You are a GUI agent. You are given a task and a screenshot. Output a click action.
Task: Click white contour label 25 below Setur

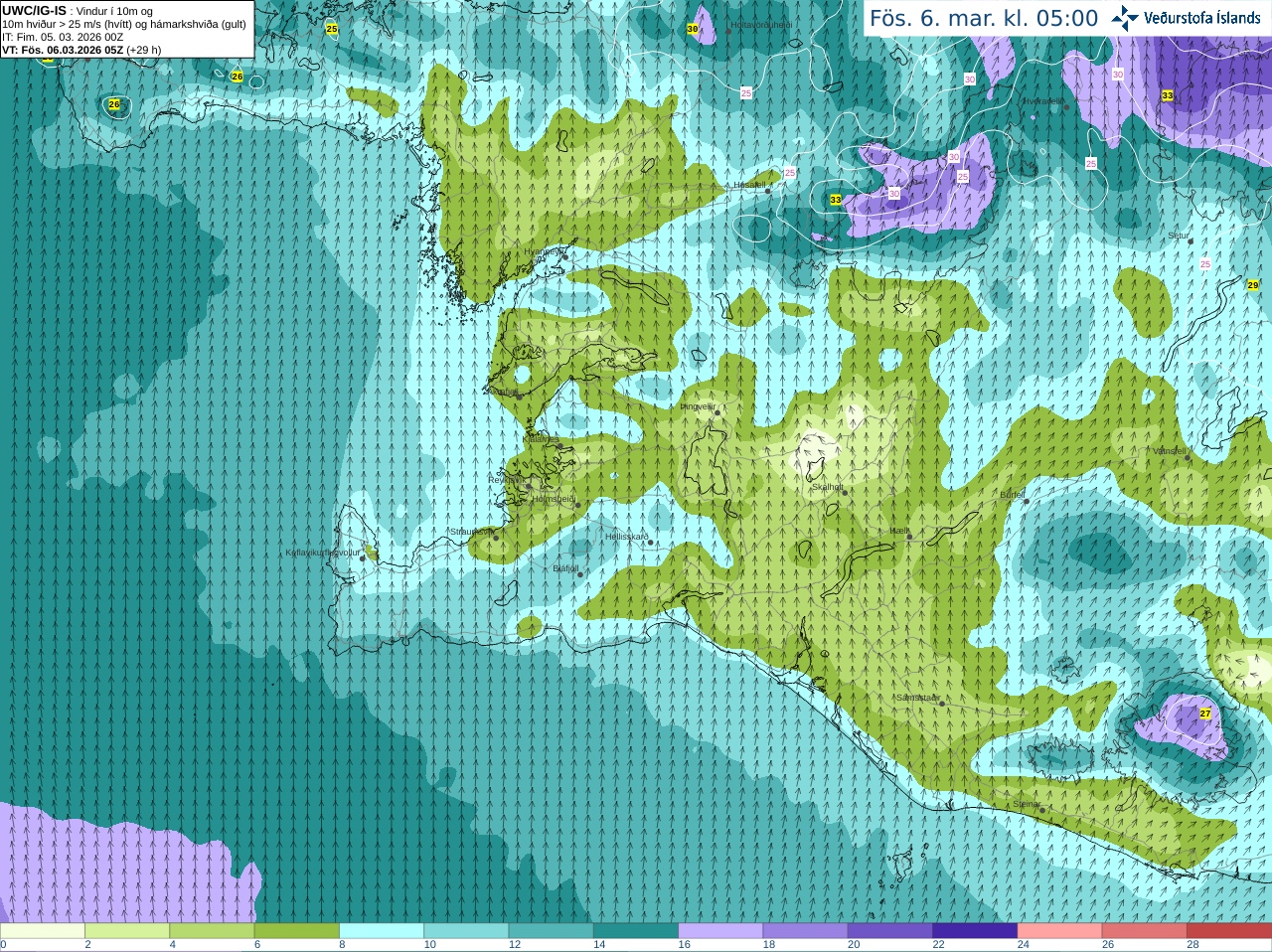point(1205,264)
